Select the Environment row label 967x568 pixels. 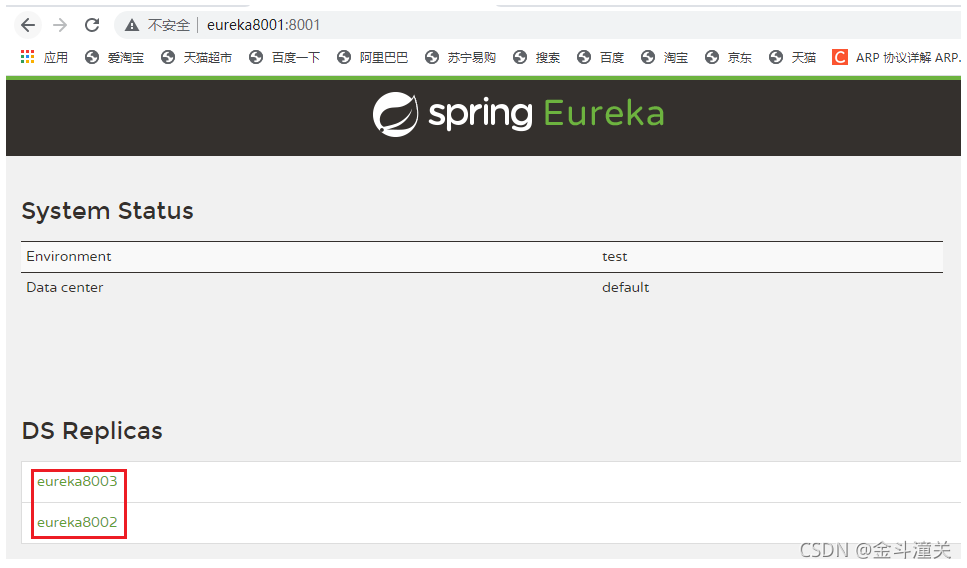pyautogui.click(x=68, y=257)
